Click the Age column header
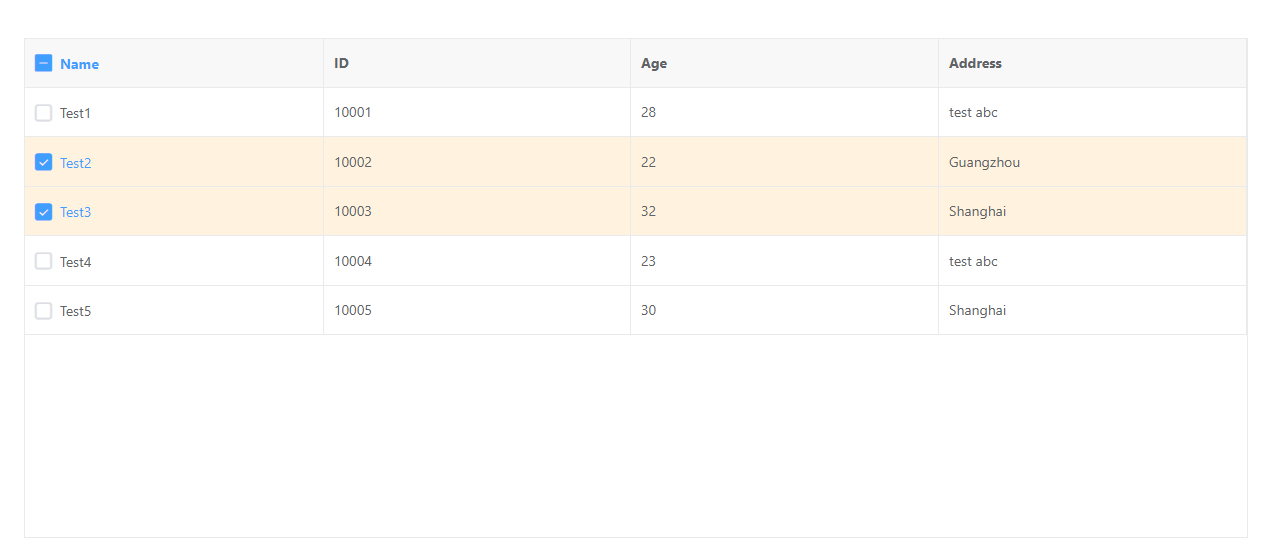This screenshot has width=1275, height=559. tap(654, 63)
